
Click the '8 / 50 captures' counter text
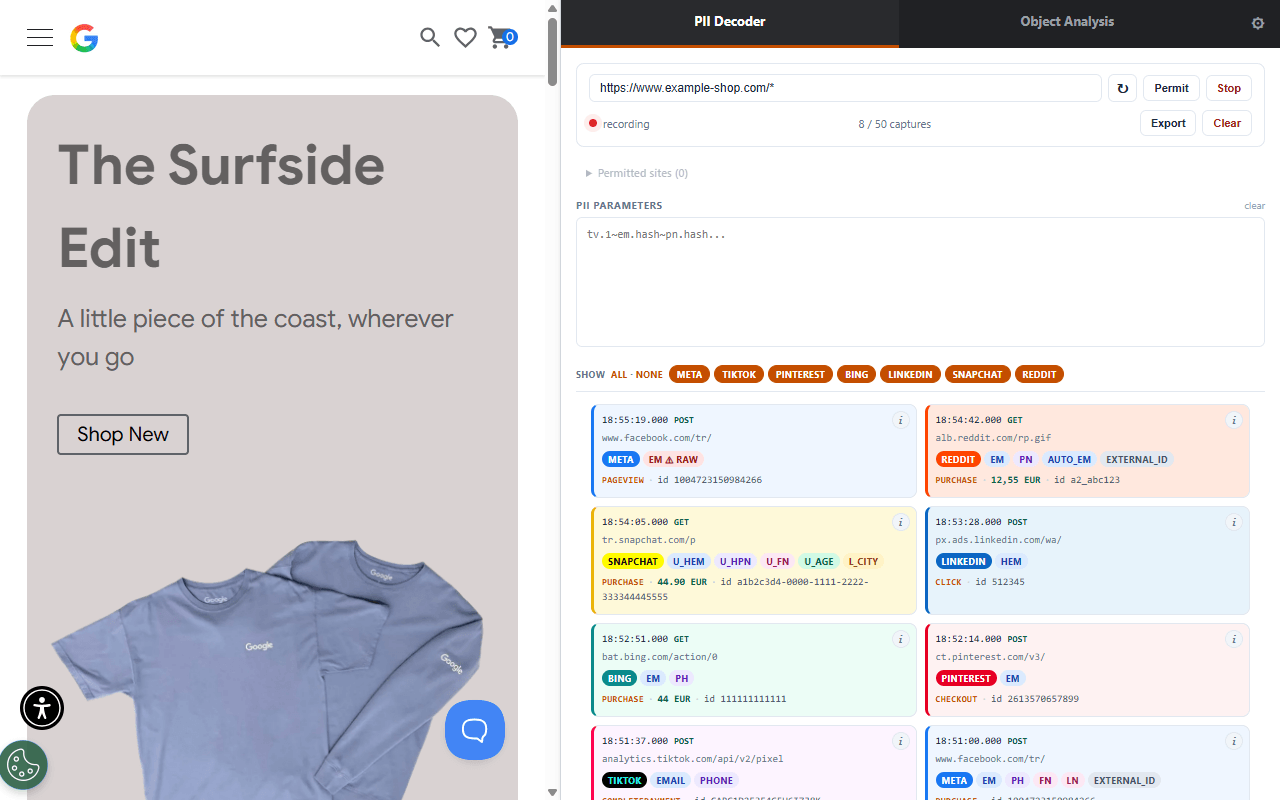coord(894,124)
